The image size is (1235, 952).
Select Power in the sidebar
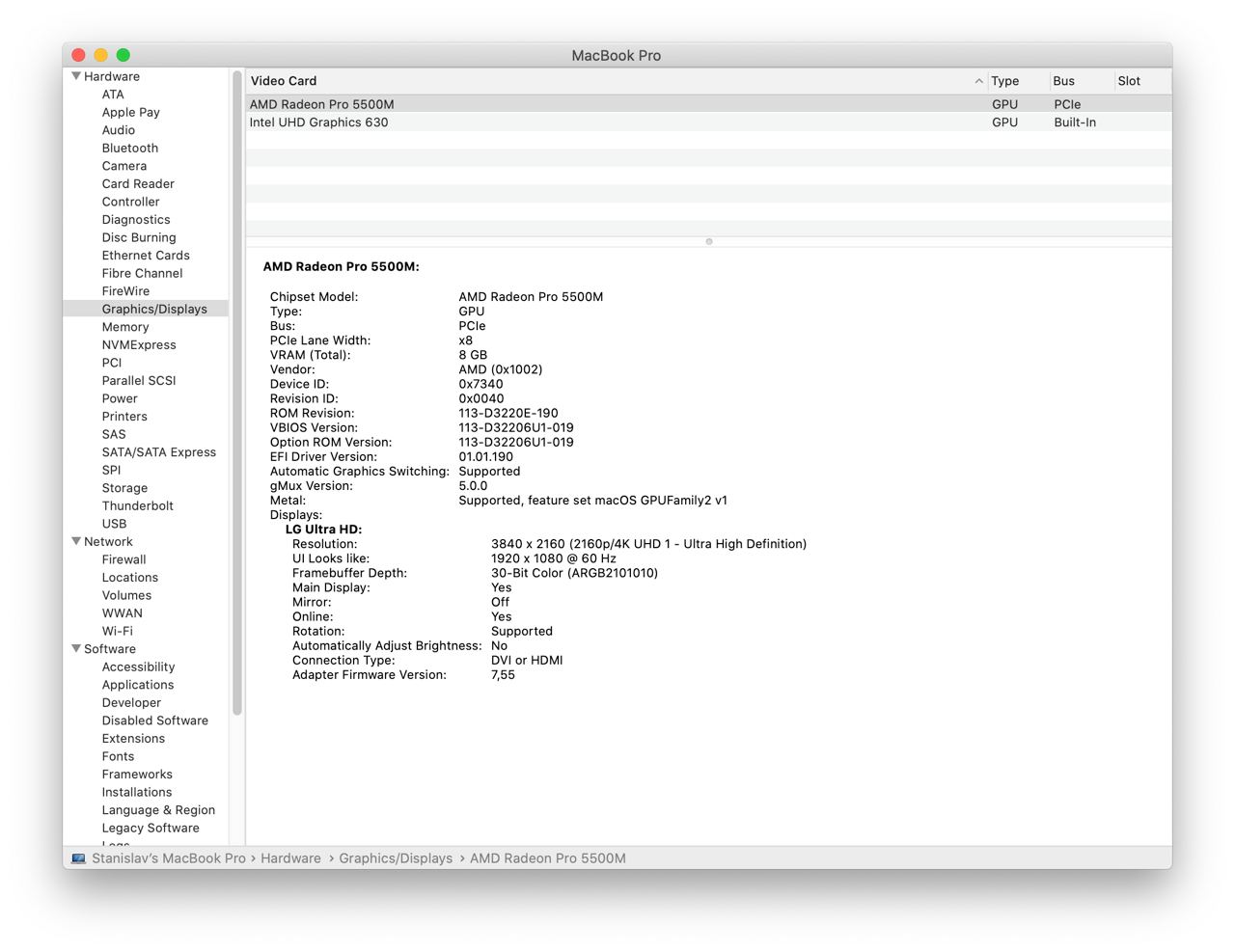120,398
